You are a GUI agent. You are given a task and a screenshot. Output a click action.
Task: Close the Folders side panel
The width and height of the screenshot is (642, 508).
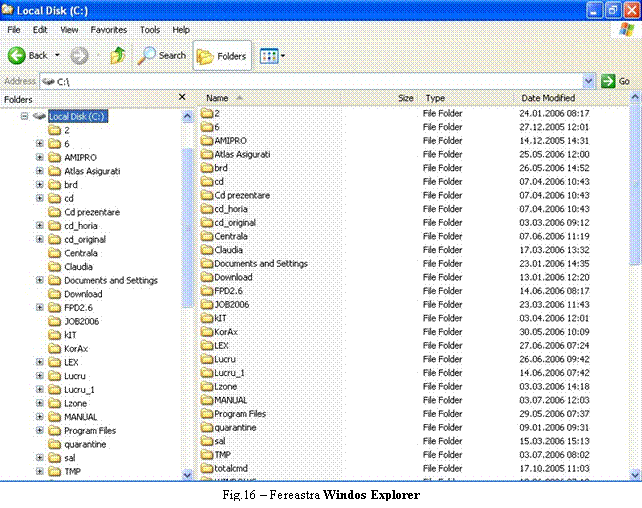coord(182,98)
